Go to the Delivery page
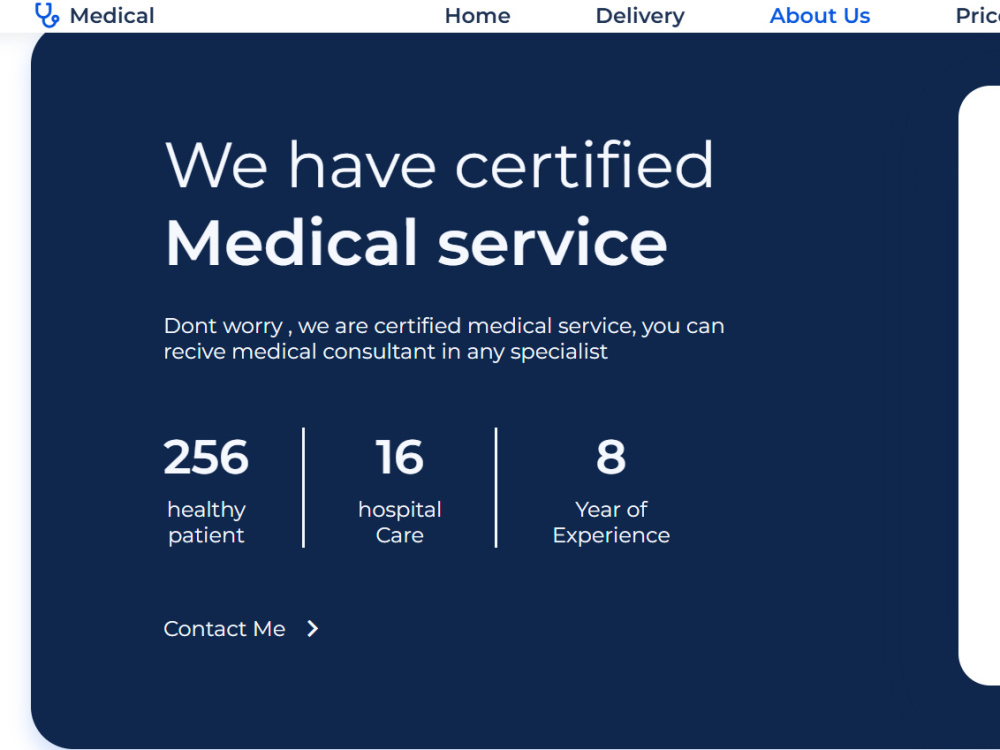The width and height of the screenshot is (1000, 750). [x=640, y=16]
